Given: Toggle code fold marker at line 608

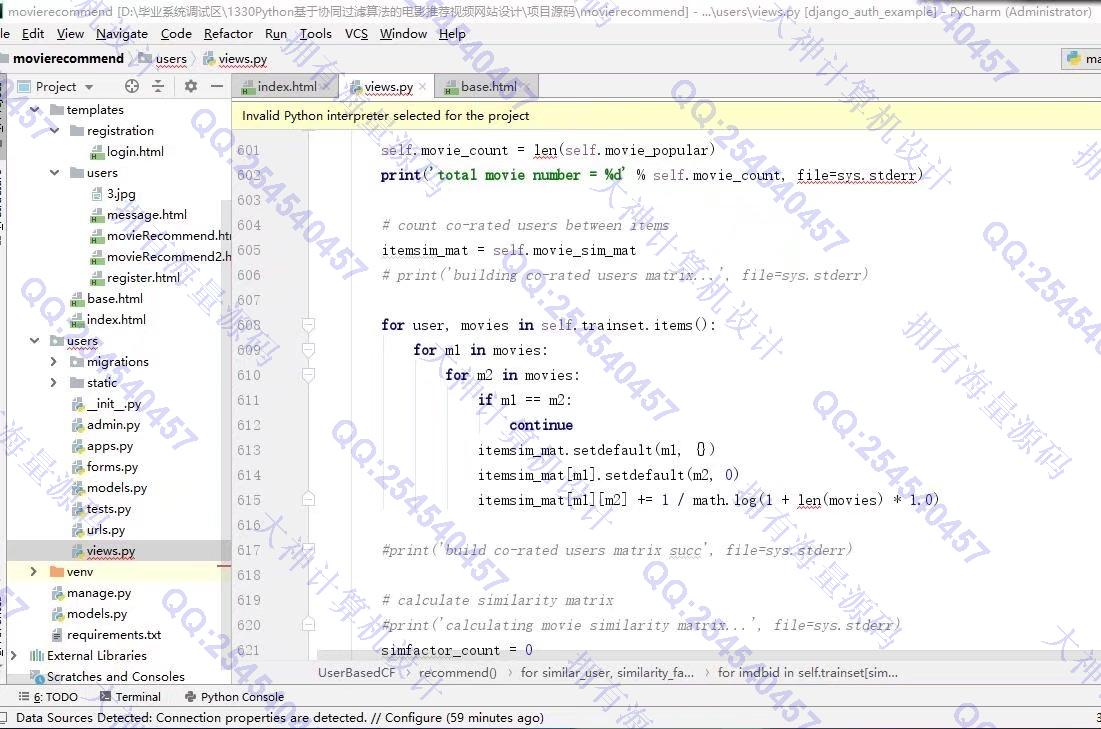Looking at the screenshot, I should click(308, 325).
